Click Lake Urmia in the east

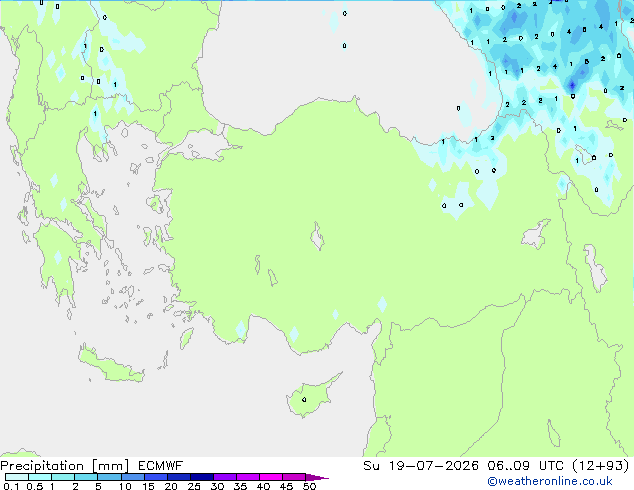595,268
